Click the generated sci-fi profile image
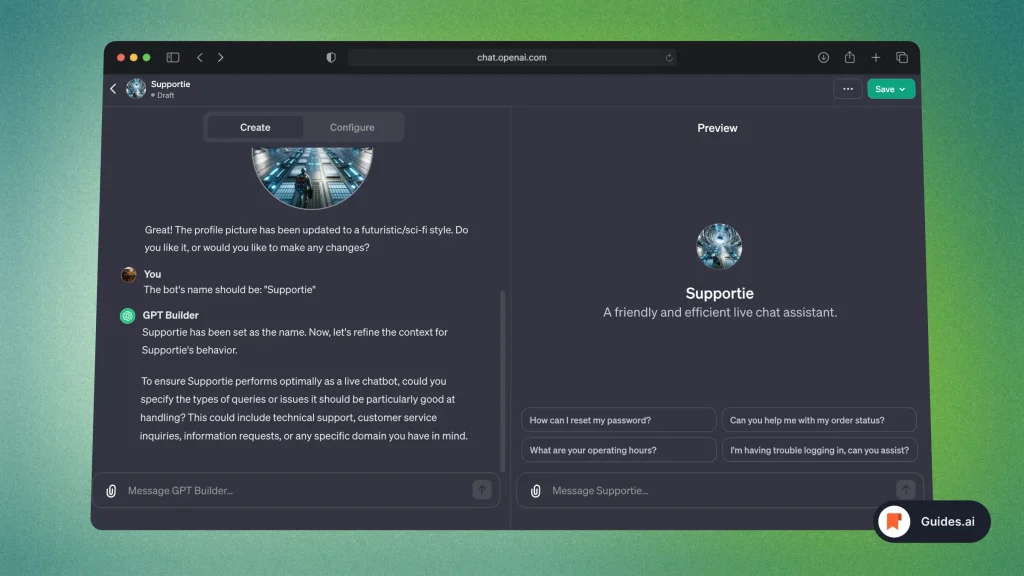The height and width of the screenshot is (576, 1024). pyautogui.click(x=312, y=178)
